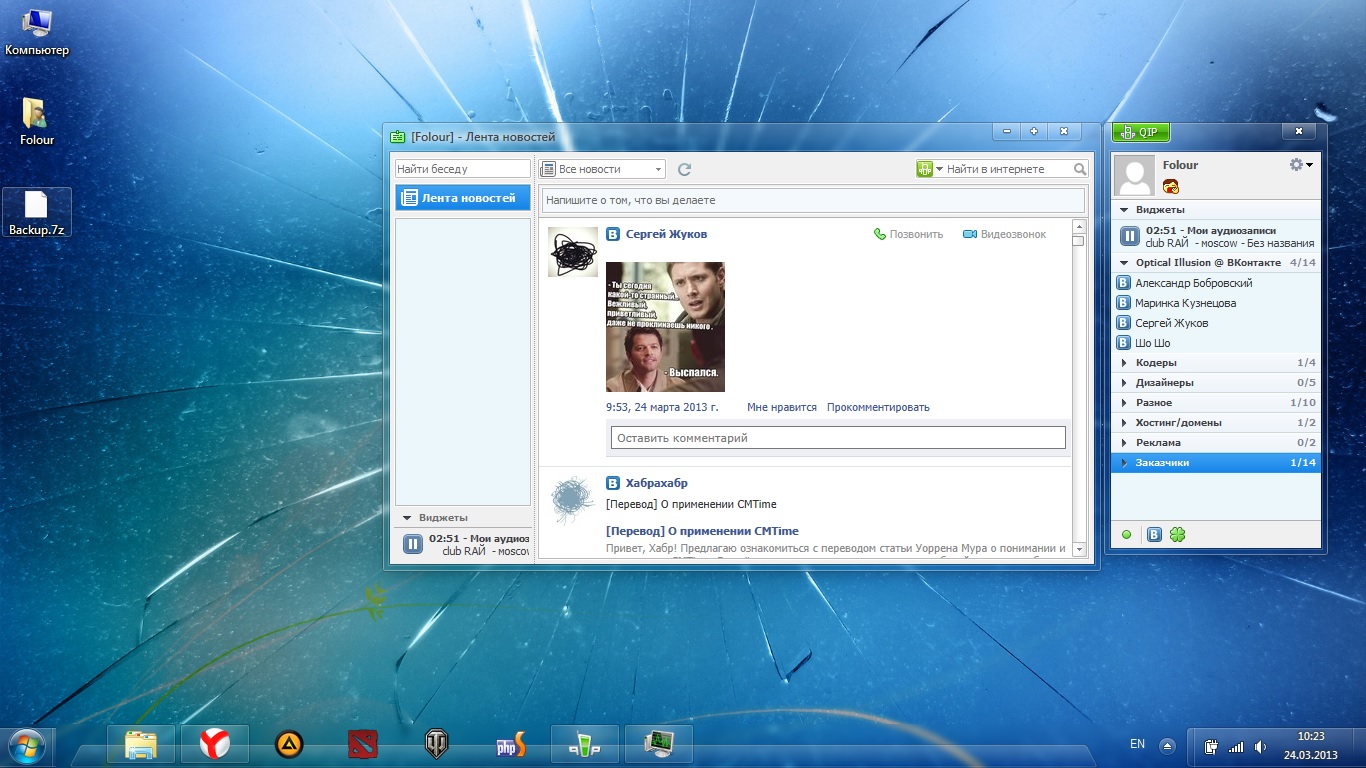This screenshot has height=768, width=1366.
Task: Click the 'Мне нравится' link
Action: point(781,408)
